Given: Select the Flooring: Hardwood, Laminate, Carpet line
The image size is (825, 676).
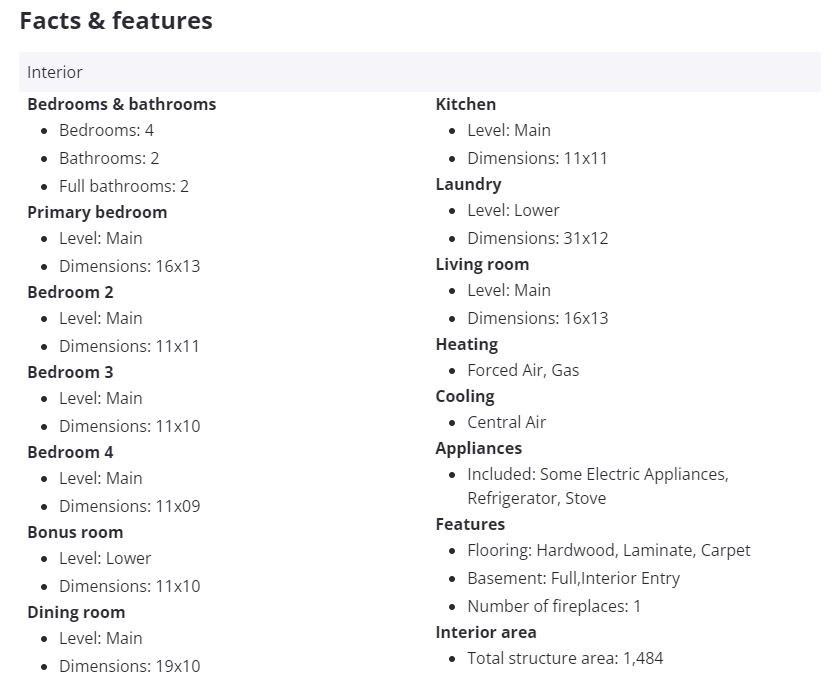Looking at the screenshot, I should pyautogui.click(x=608, y=550).
